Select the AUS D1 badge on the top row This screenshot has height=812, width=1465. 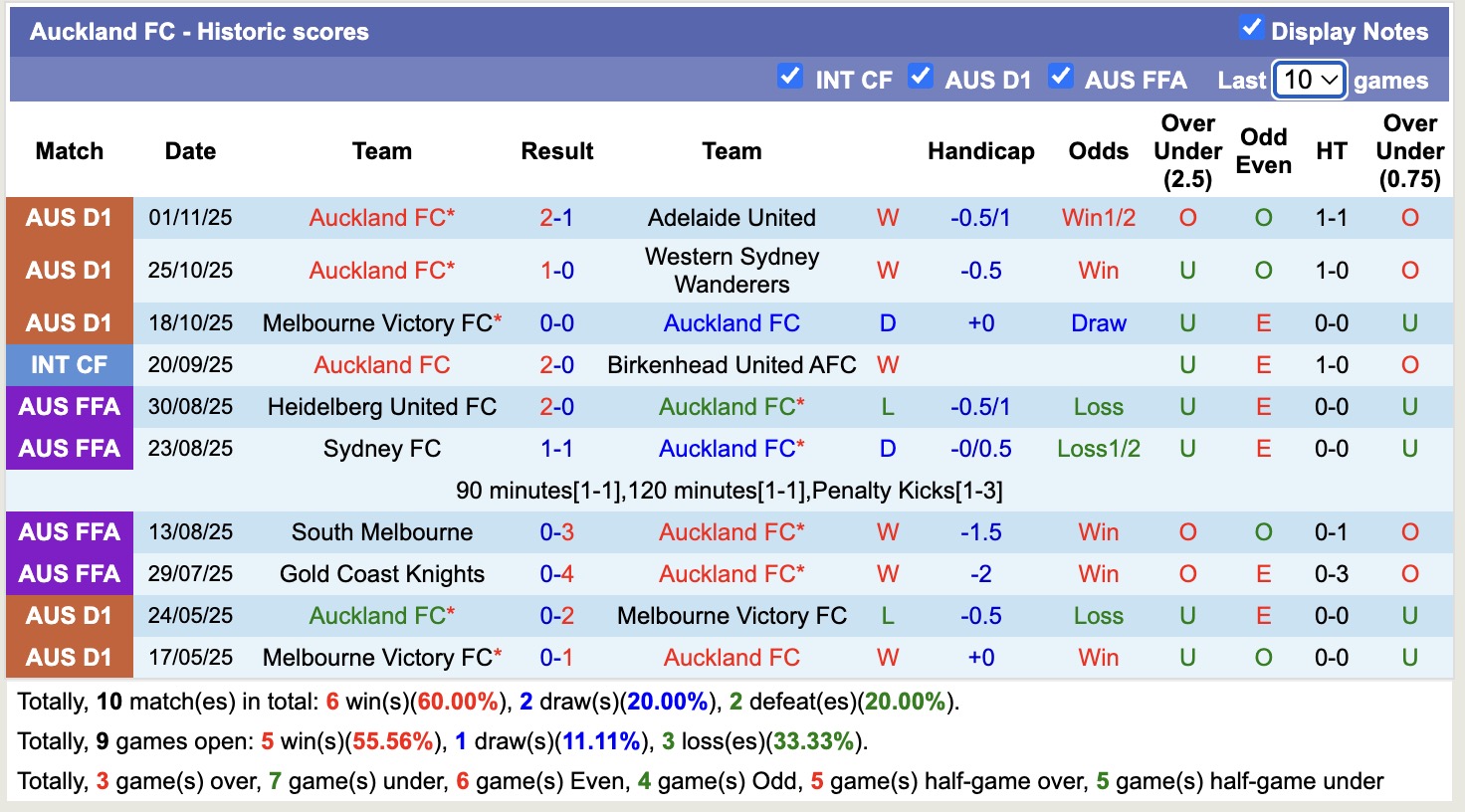tap(69, 217)
